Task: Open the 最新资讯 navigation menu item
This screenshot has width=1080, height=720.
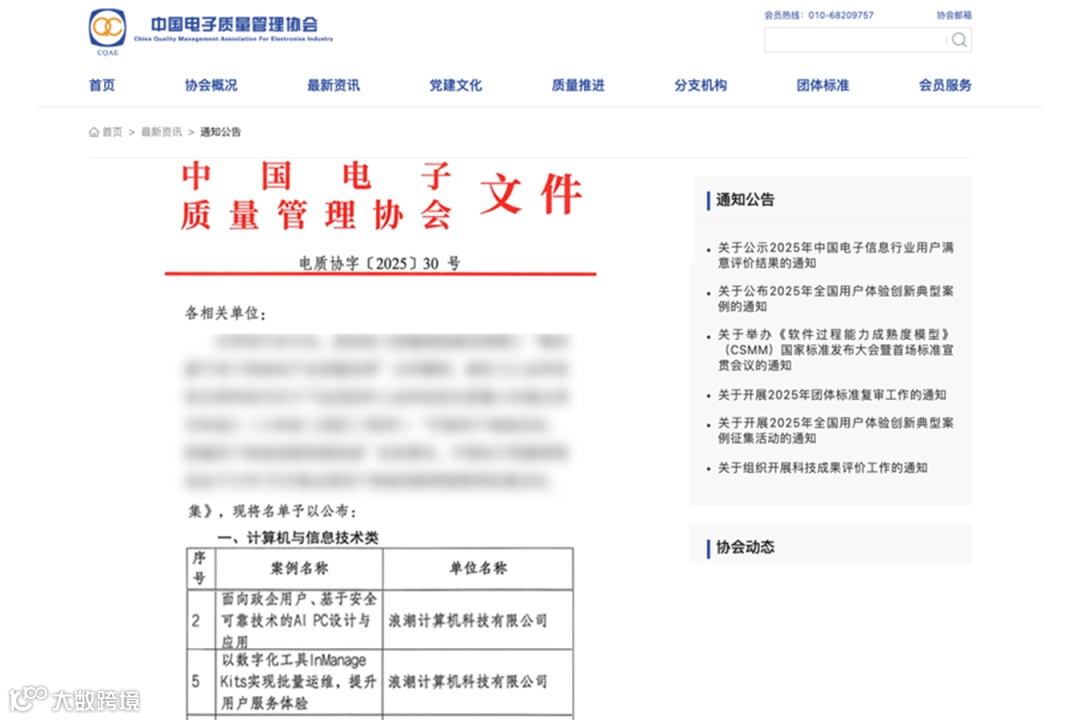Action: (x=333, y=85)
